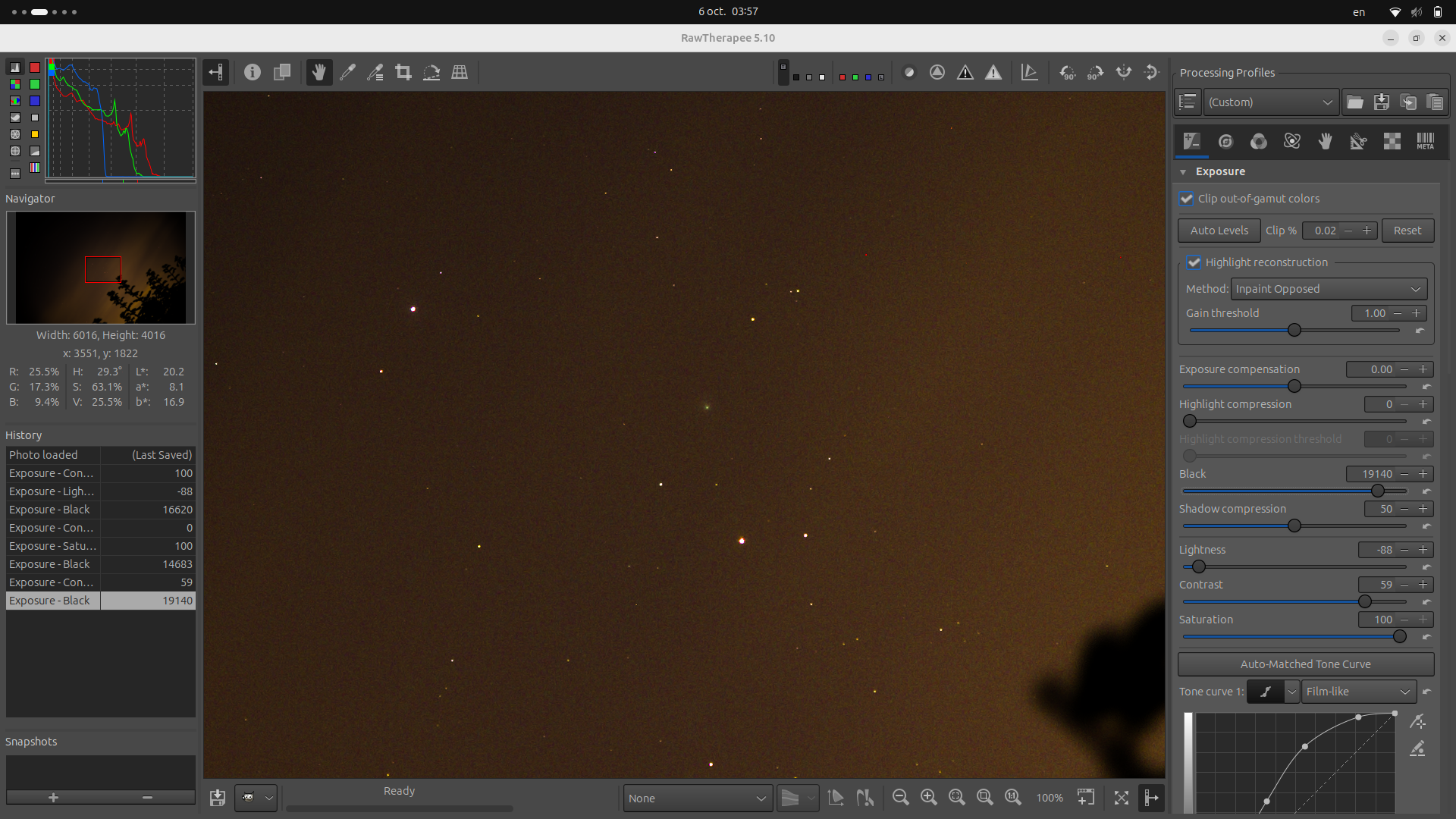Click the zoom to fit icon
The width and height of the screenshot is (1456, 819).
956,797
